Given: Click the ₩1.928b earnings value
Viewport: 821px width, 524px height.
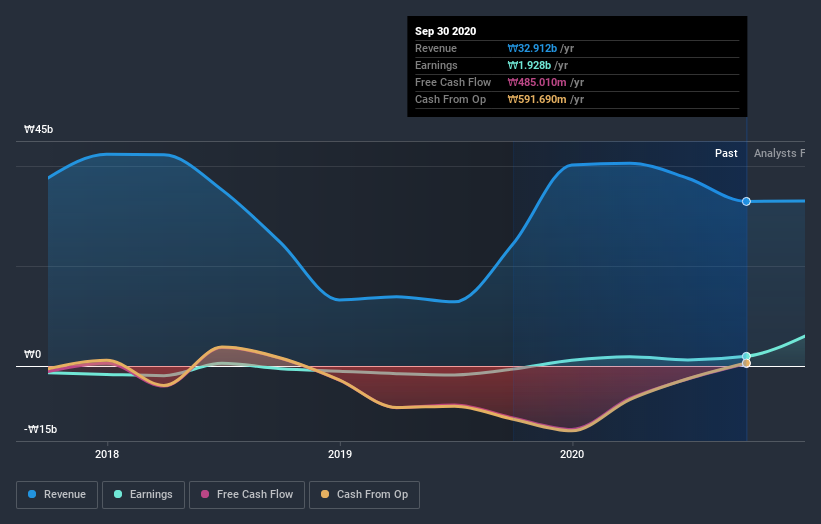Looking at the screenshot, I should (529, 65).
